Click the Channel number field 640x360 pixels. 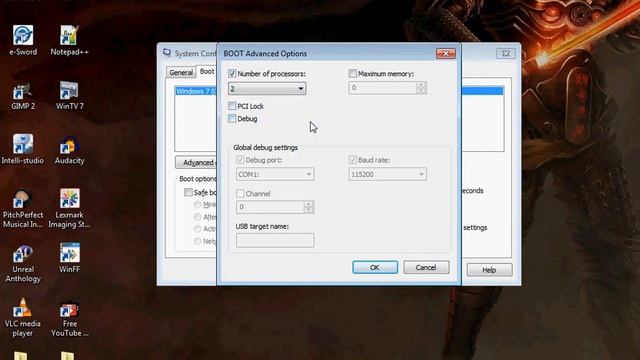point(270,207)
